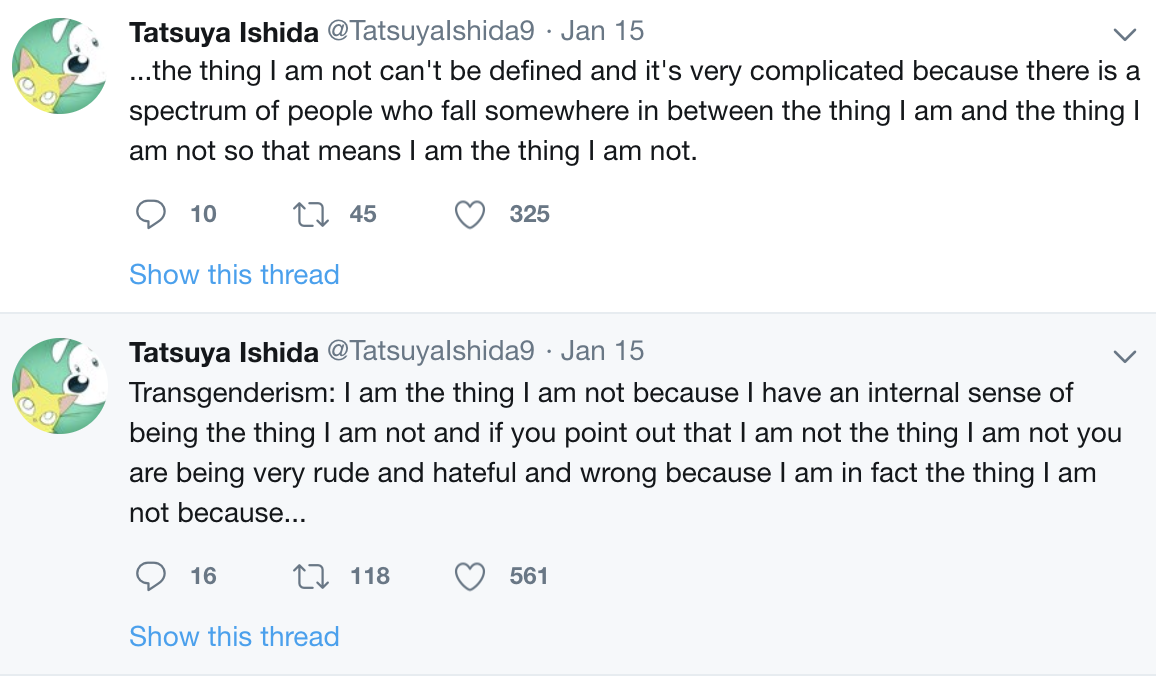Open the Tatsuya Ishida name on the first tweet
Screen dimensions: 1156x676
(x=224, y=32)
